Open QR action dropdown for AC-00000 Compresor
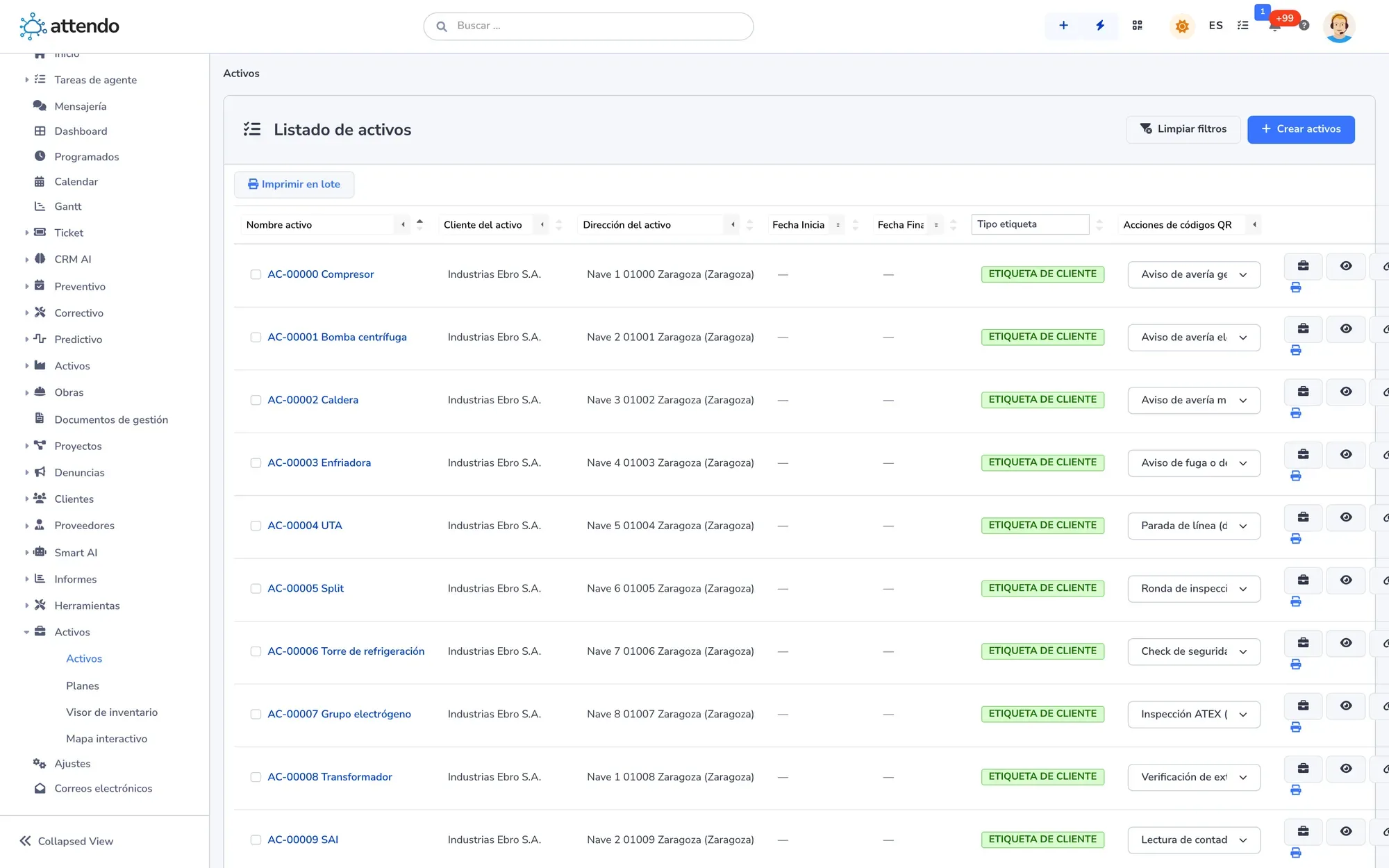The height and width of the screenshot is (868, 1389). point(1194,274)
